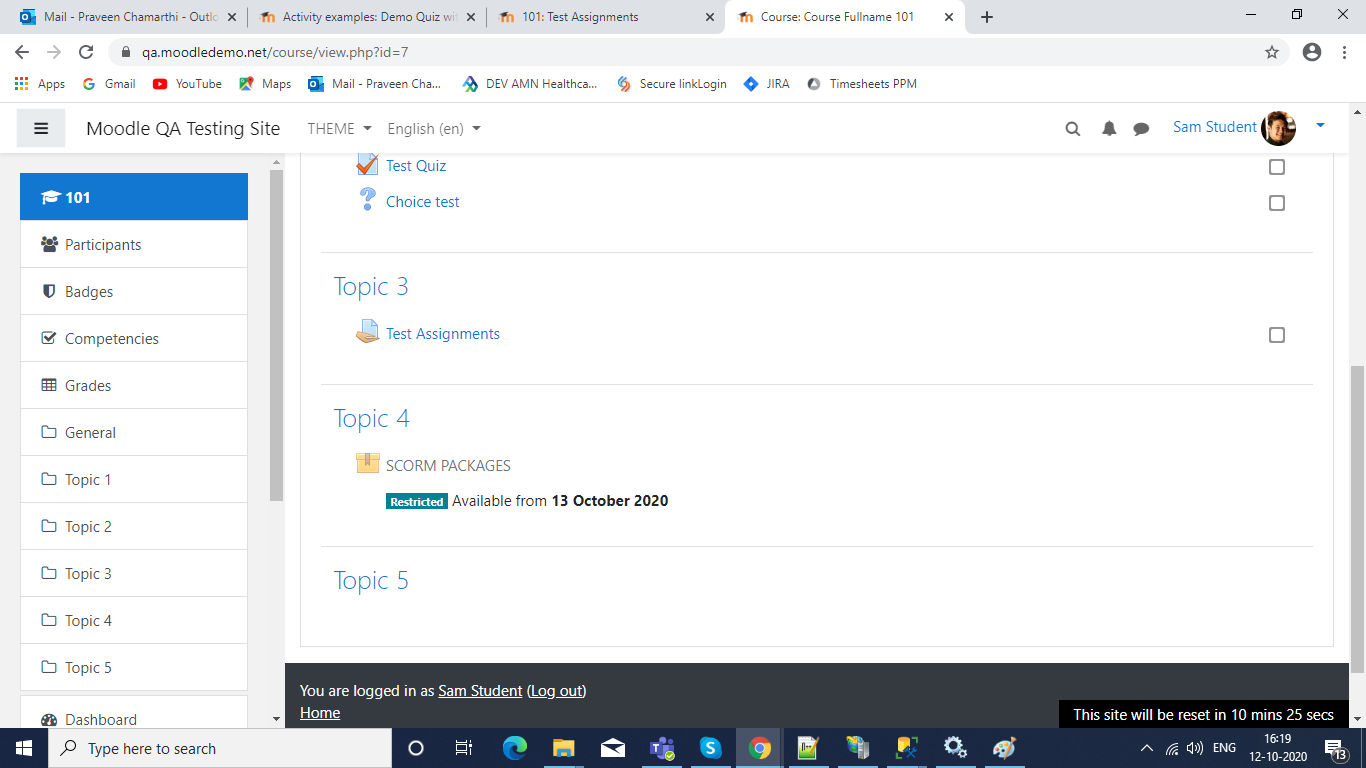Open the taskbar notification center icon
The width and height of the screenshot is (1366, 768).
click(1336, 748)
